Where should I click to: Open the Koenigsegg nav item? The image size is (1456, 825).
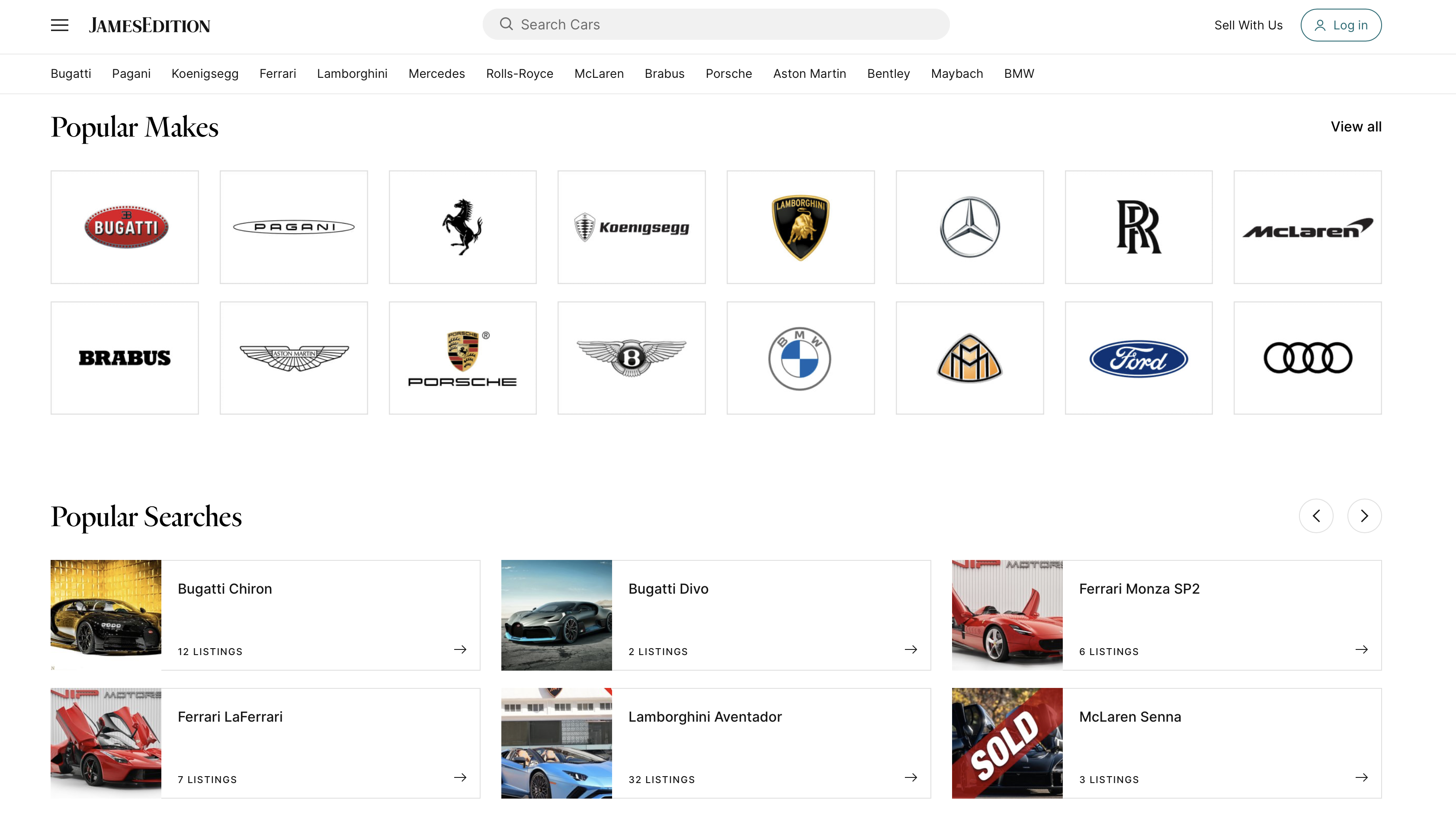click(205, 74)
